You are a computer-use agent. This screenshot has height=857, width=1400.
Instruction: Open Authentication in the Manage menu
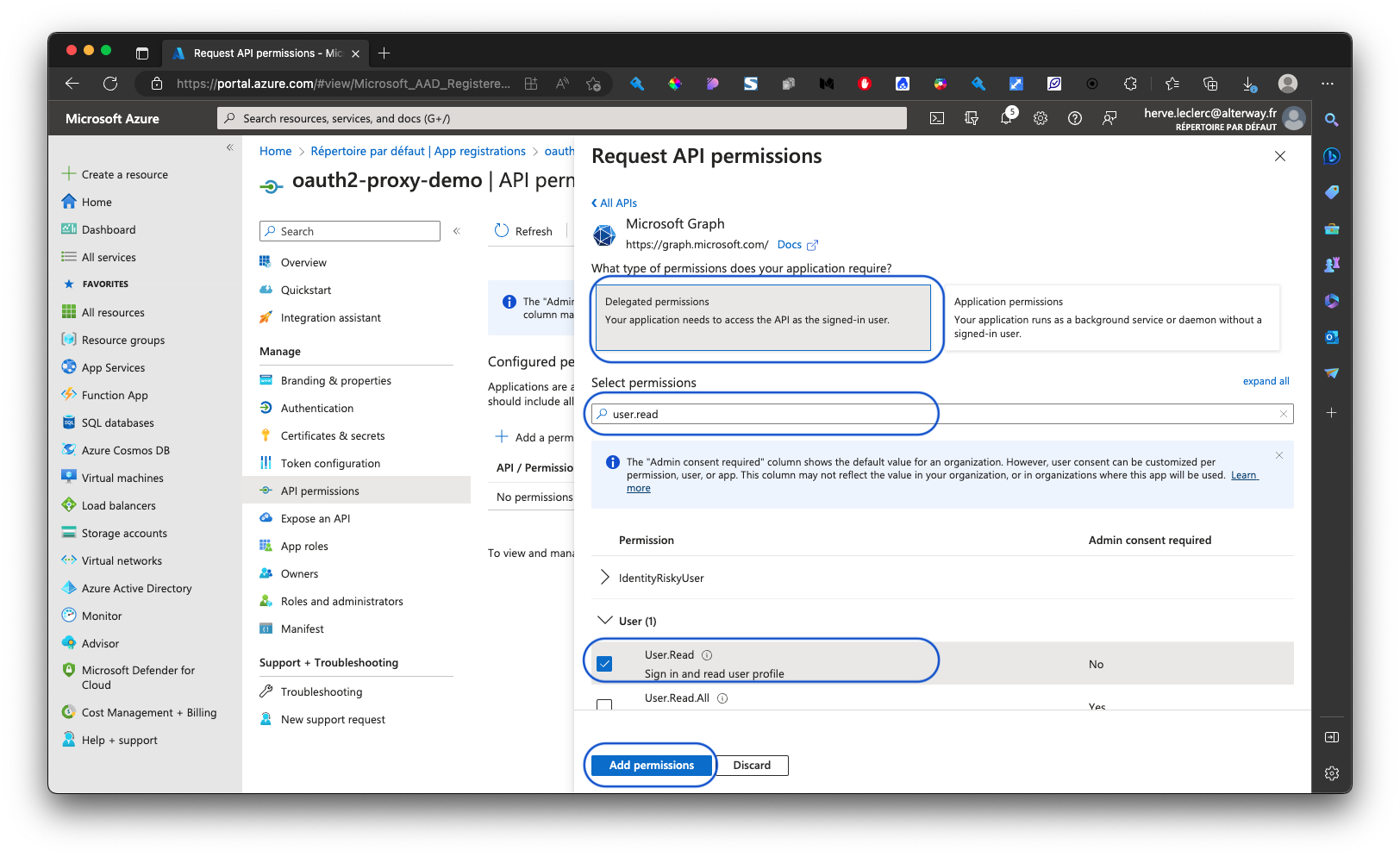(316, 409)
